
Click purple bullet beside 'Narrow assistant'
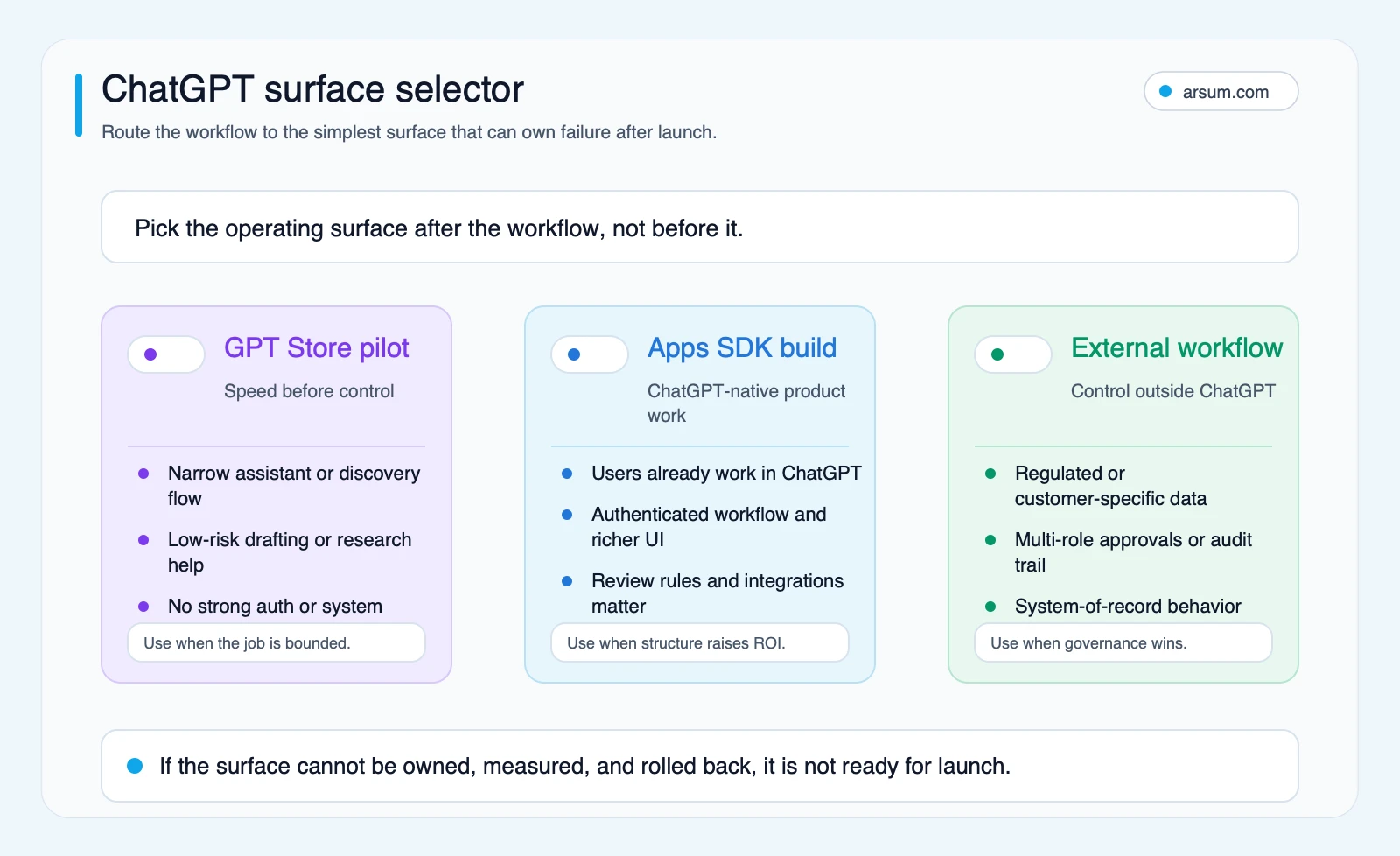click(x=143, y=474)
